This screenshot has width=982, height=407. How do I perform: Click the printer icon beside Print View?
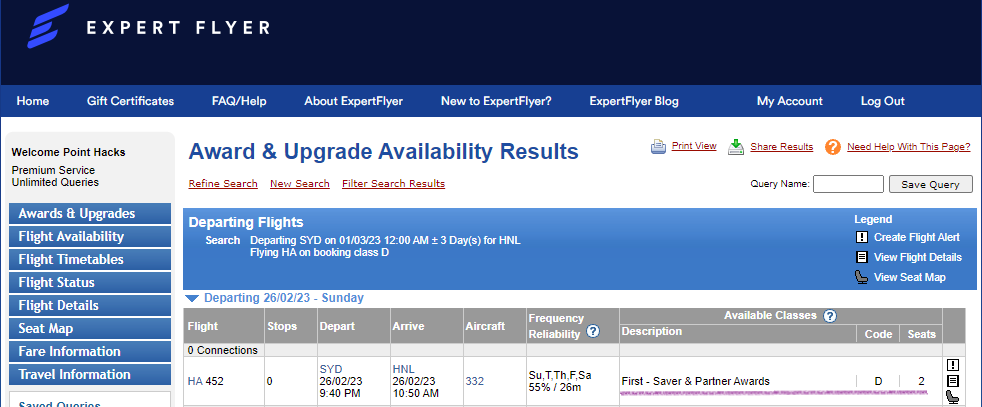(x=658, y=147)
